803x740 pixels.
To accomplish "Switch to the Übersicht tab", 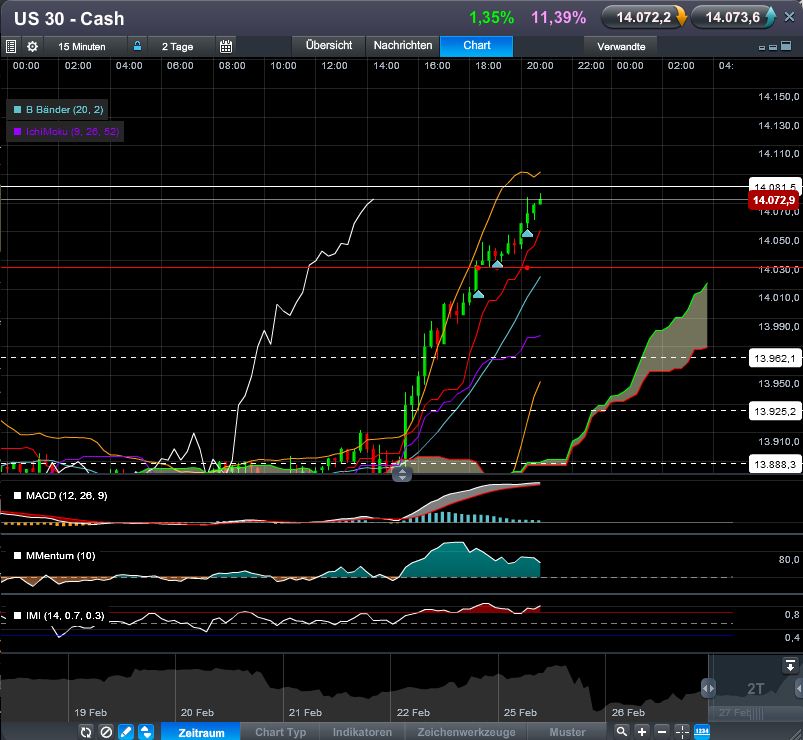I will point(328,46).
